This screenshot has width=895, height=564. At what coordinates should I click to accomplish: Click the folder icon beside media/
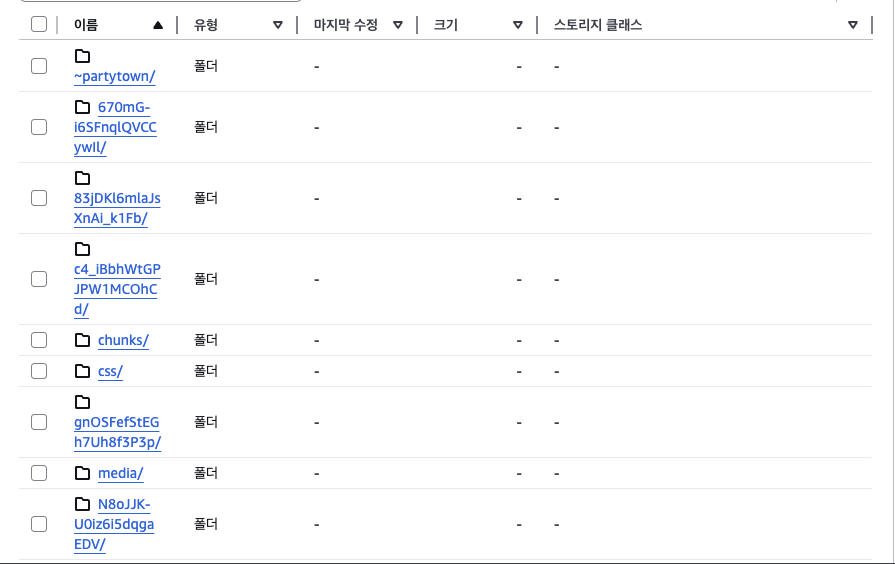tap(82, 473)
